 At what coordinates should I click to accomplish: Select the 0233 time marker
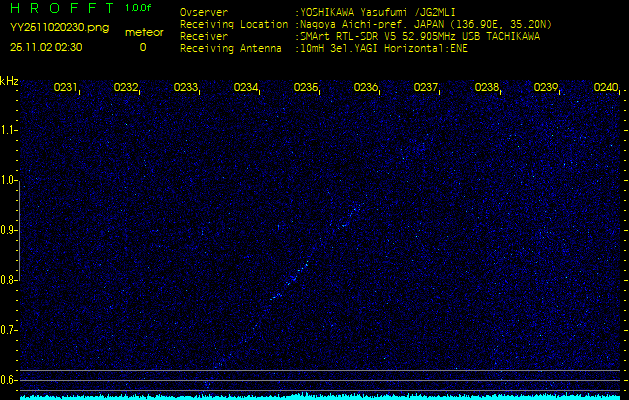pyautogui.click(x=186, y=88)
